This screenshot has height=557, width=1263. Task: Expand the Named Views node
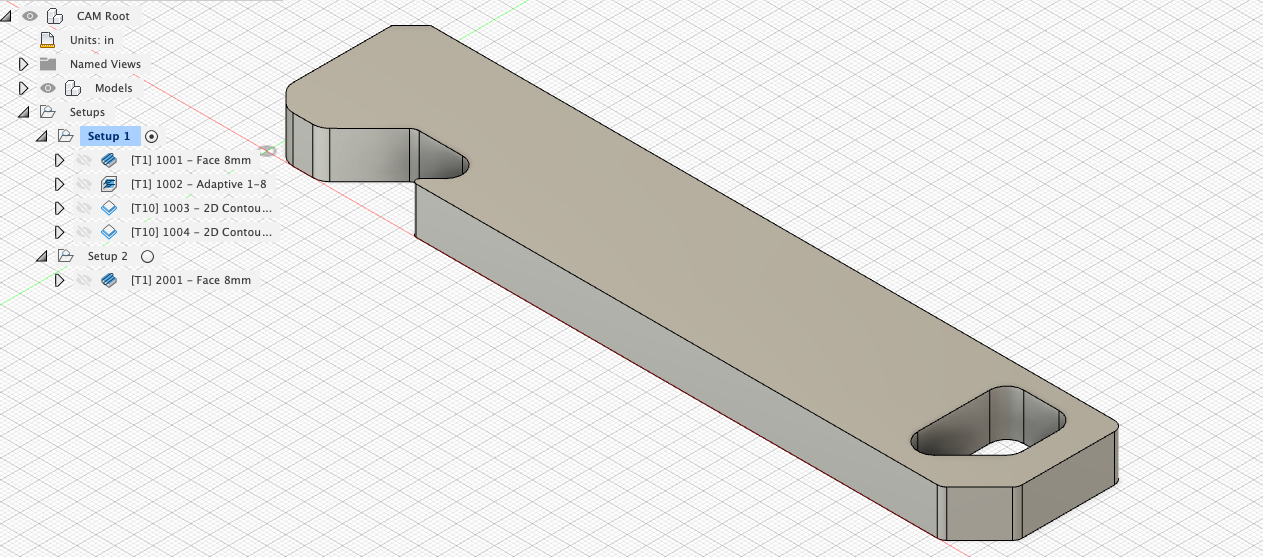[x=24, y=64]
